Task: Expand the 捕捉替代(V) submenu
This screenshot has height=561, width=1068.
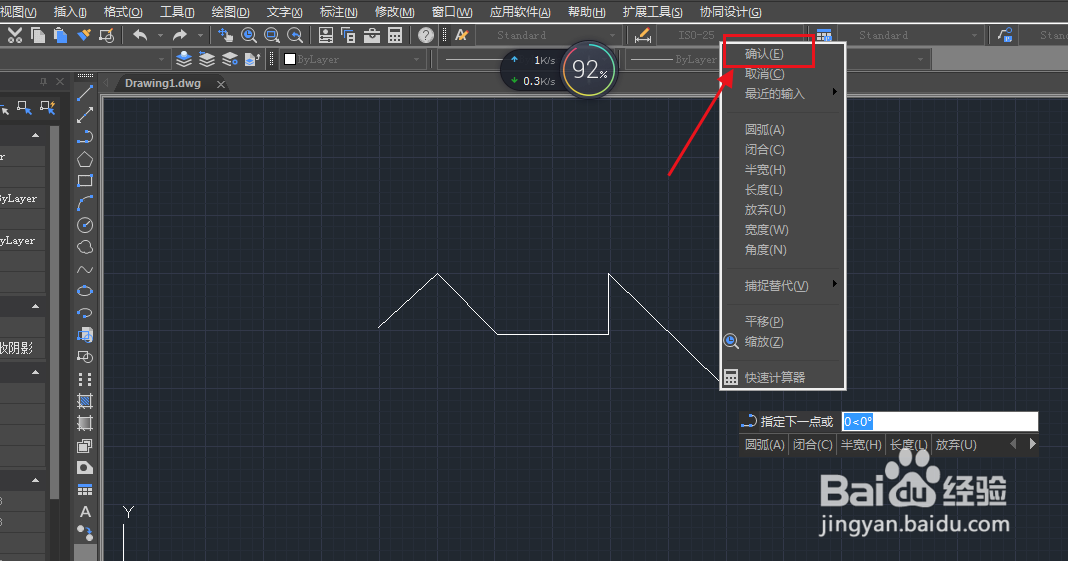Action: point(783,285)
